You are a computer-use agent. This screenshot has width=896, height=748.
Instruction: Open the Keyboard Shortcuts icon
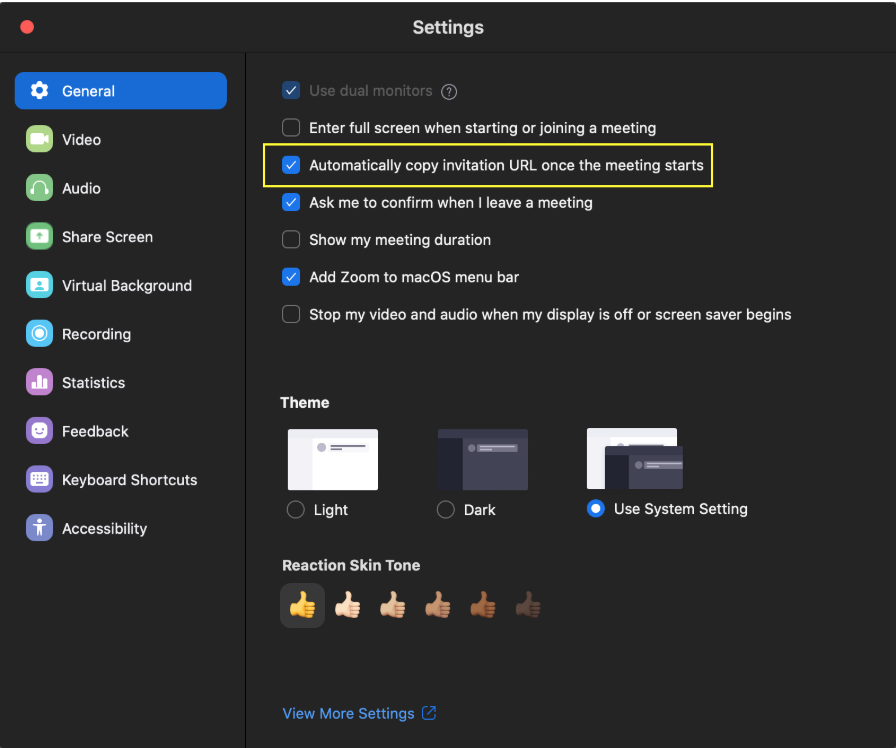coord(39,480)
